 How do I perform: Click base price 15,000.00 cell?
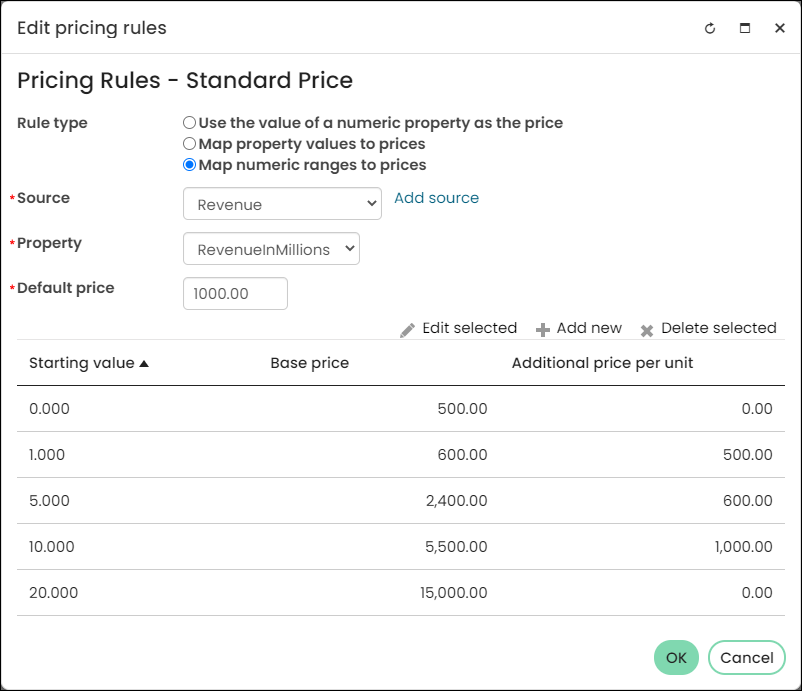coord(454,593)
